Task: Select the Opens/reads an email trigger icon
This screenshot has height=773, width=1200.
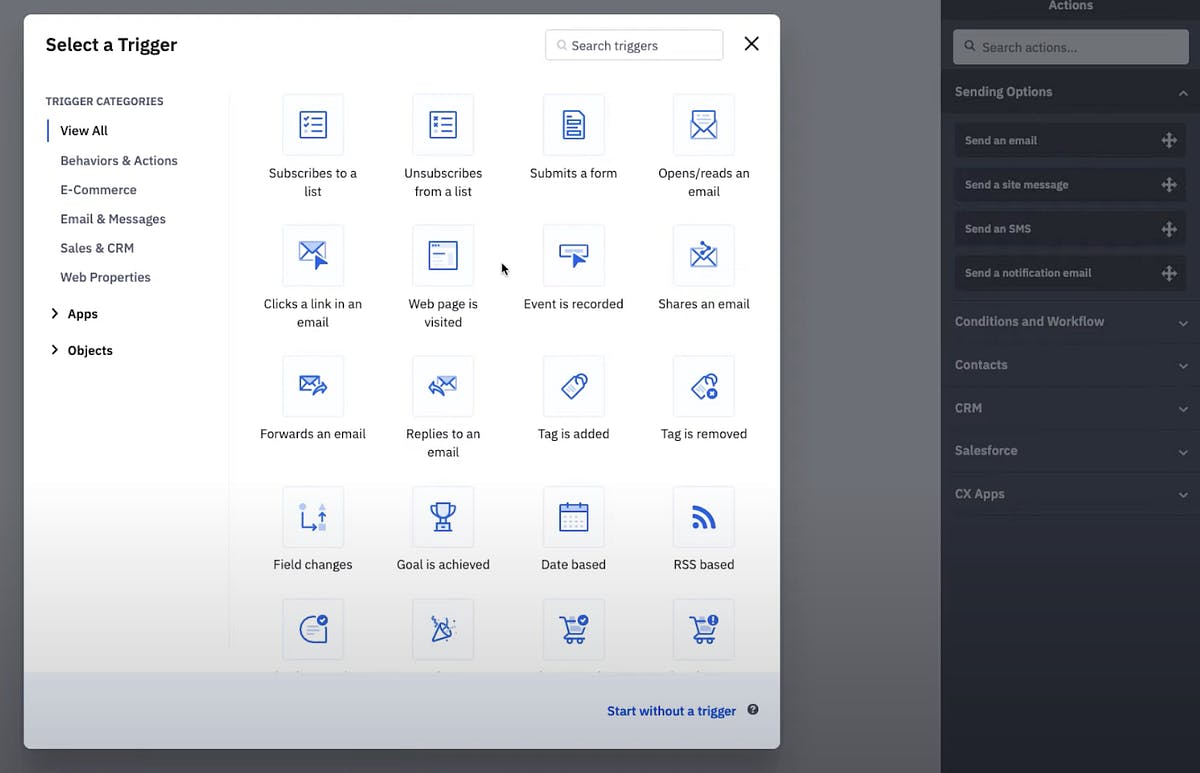Action: pos(704,125)
